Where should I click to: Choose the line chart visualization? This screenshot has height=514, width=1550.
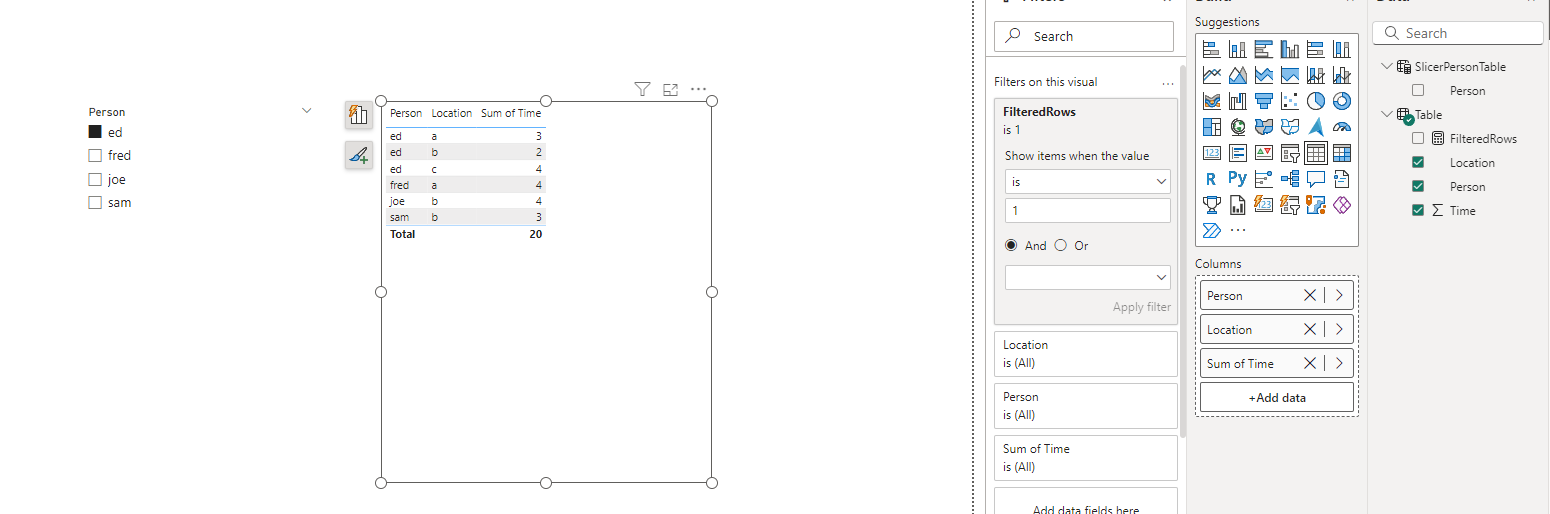pos(1212,74)
